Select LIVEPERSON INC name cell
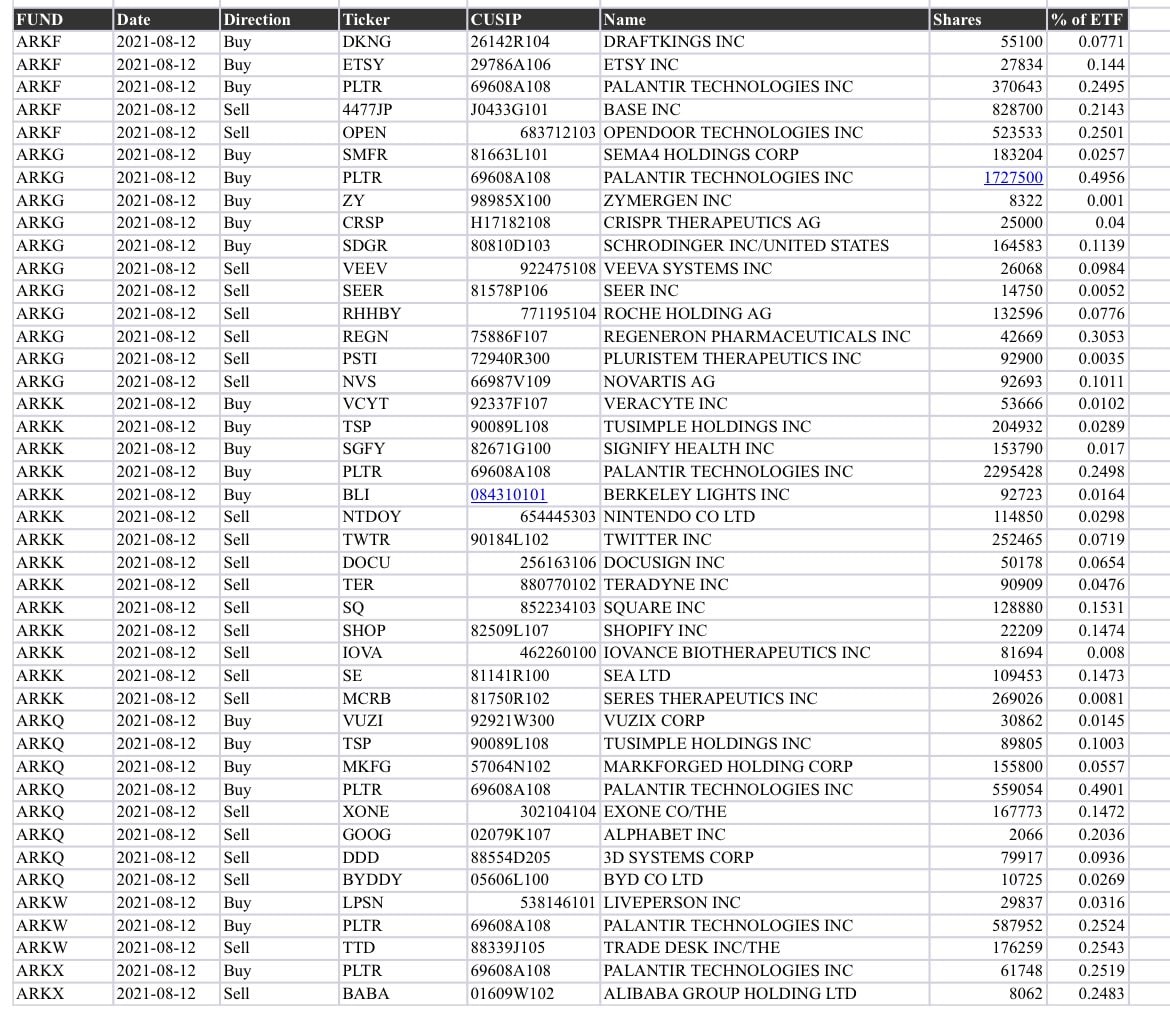 (765, 902)
